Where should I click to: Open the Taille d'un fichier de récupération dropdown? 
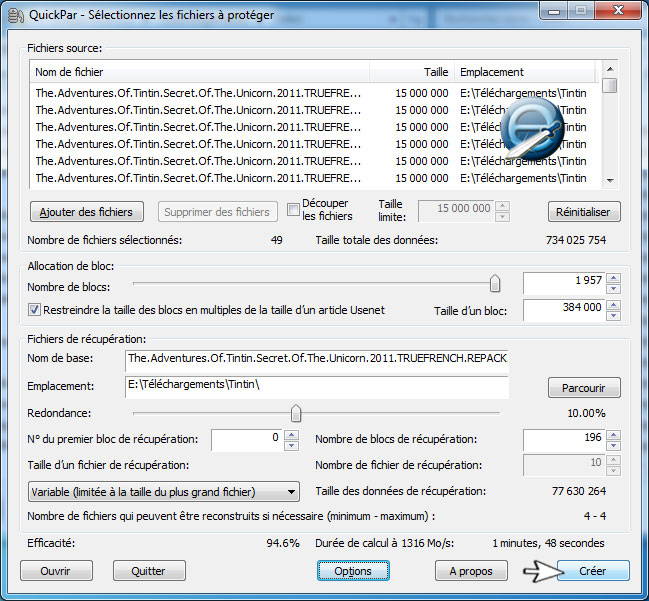pos(164,492)
